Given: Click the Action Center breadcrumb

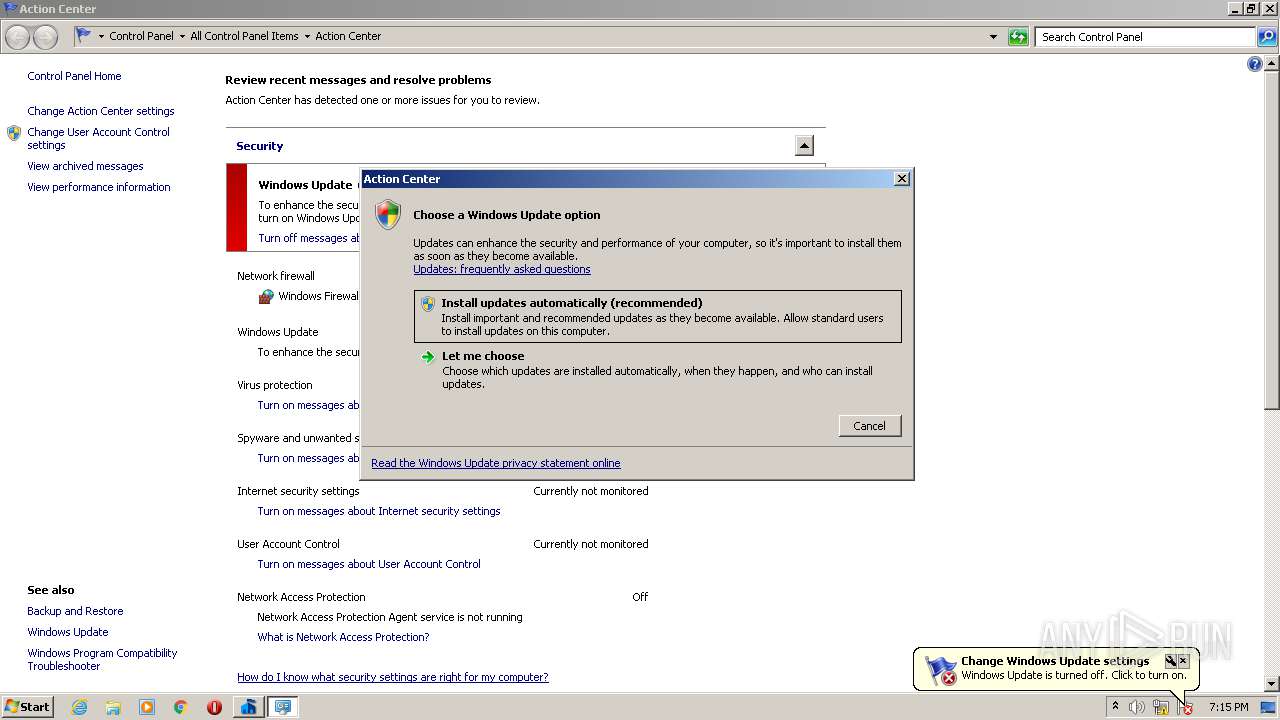Looking at the screenshot, I should click(x=348, y=36).
